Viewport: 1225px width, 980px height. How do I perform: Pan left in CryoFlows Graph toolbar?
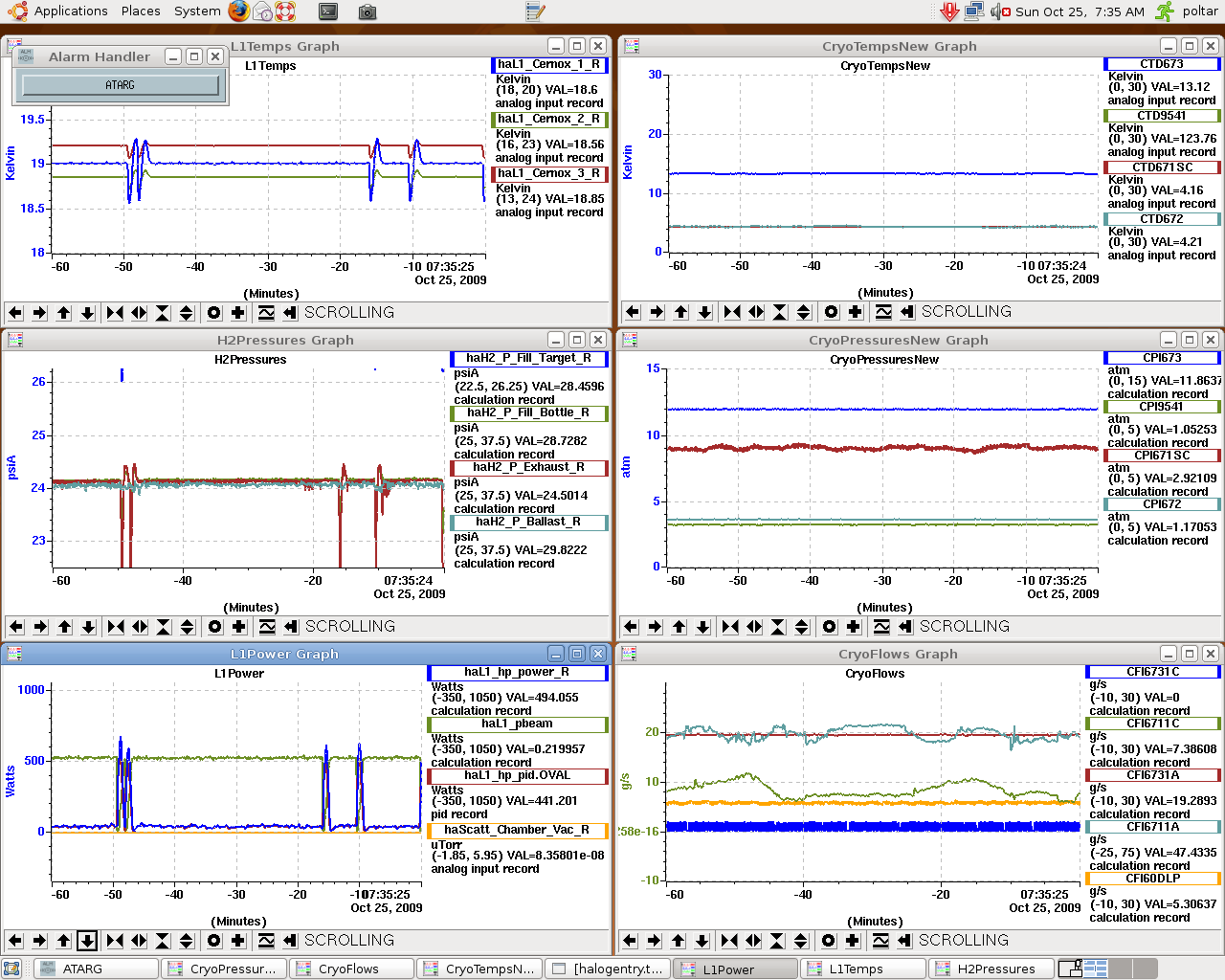tap(630, 941)
